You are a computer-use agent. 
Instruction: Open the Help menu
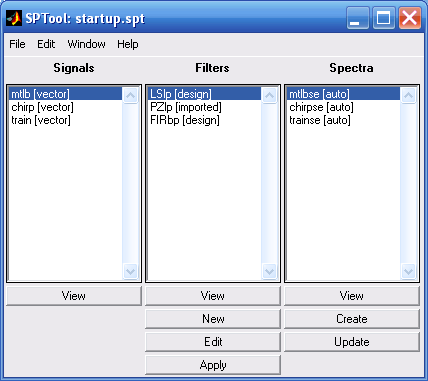coord(128,44)
